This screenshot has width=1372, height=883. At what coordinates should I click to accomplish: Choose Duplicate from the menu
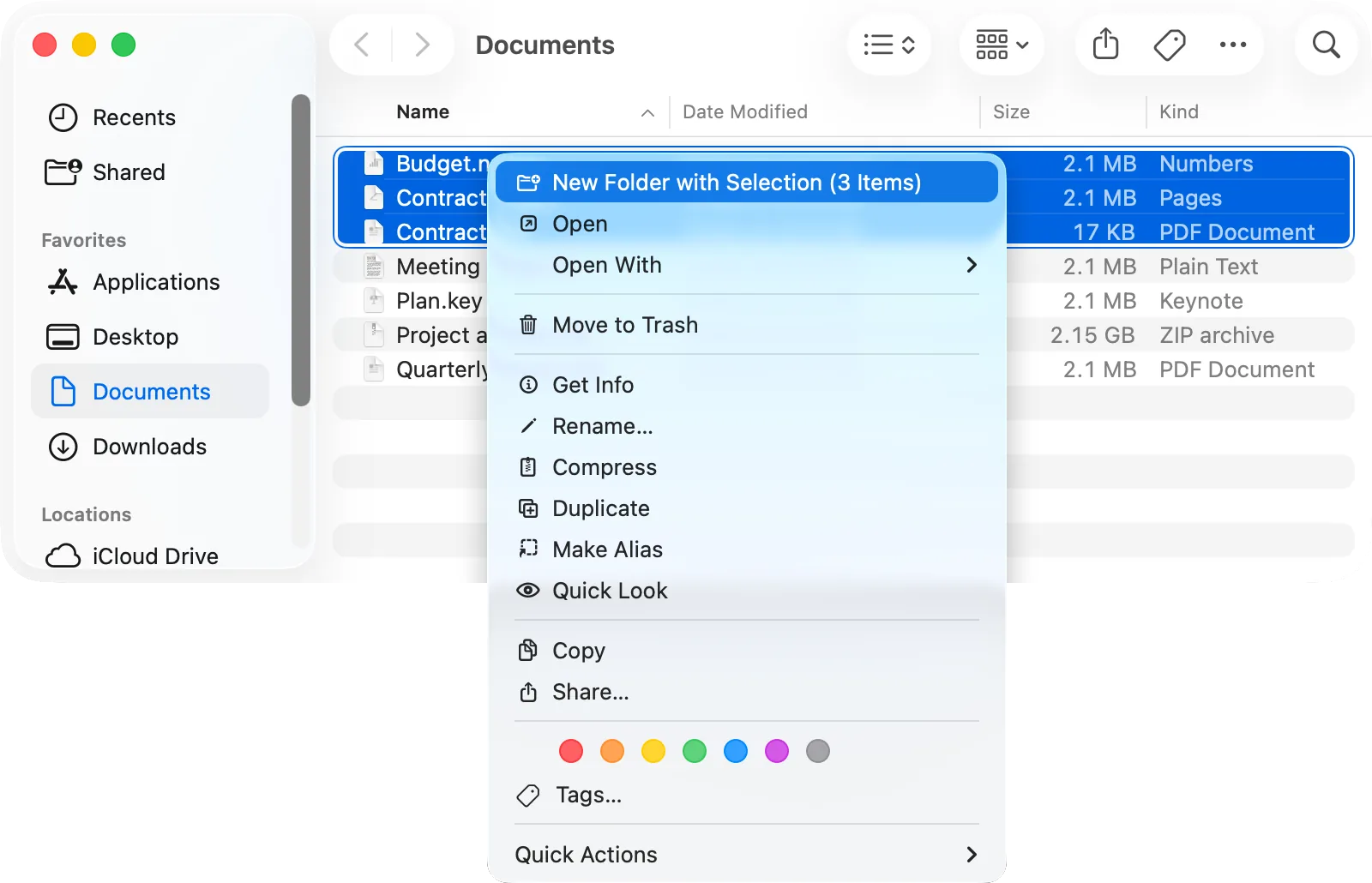tap(747, 508)
